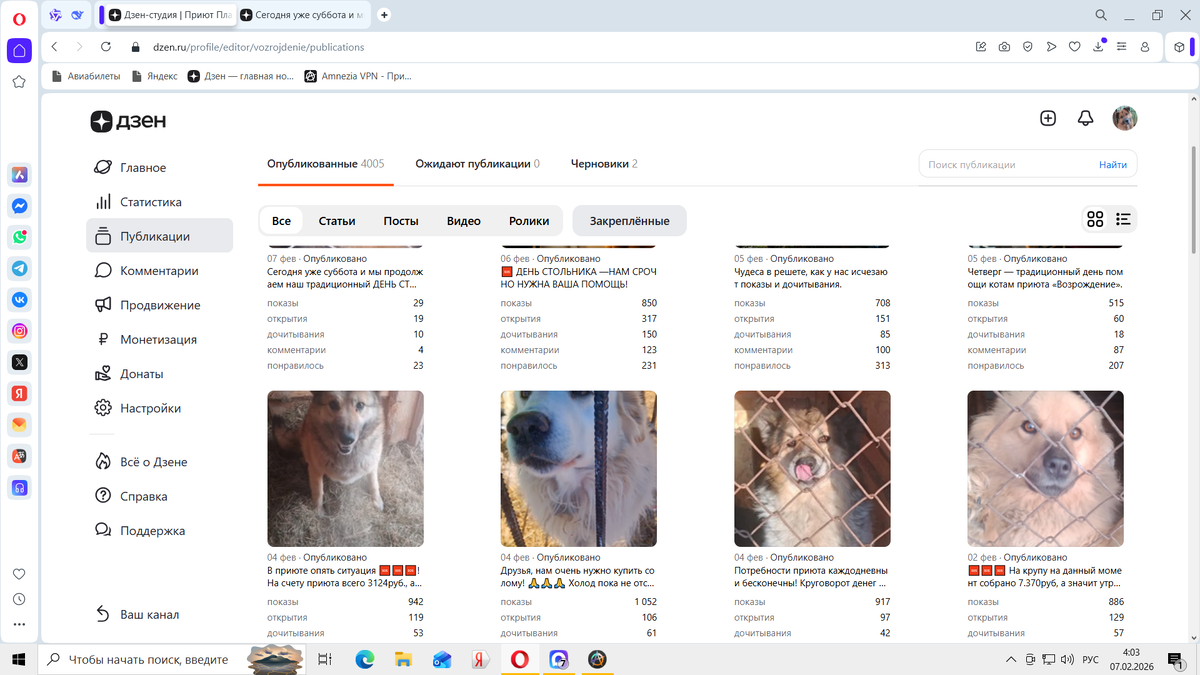Image resolution: width=1200 pixels, height=675 pixels.
Task: Open post thumbnail 'На крупу на данный момент'
Action: point(1046,468)
